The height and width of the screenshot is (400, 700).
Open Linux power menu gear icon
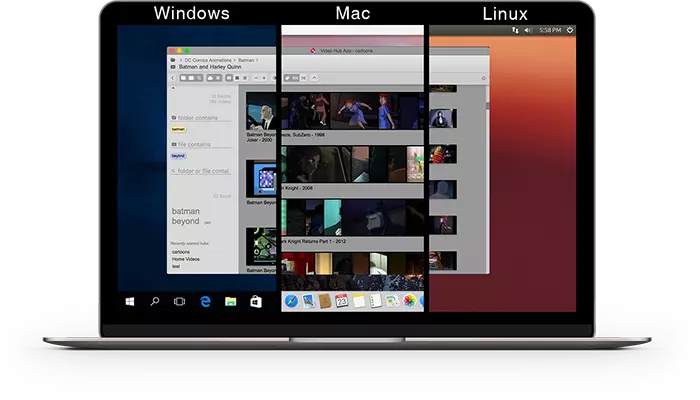click(x=570, y=30)
